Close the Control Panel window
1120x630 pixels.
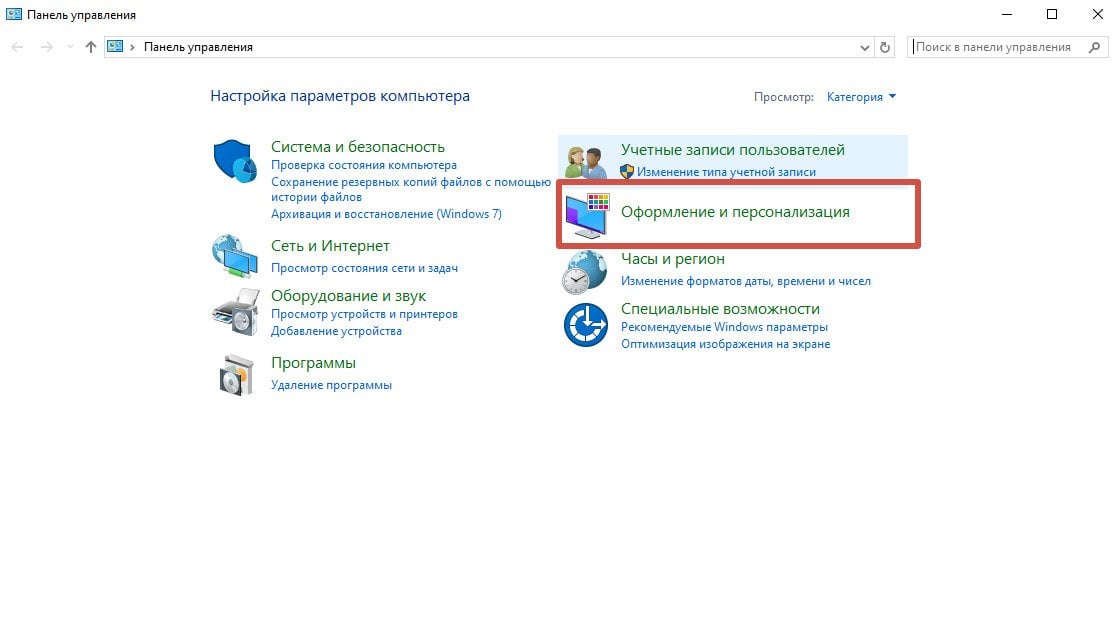1098,14
